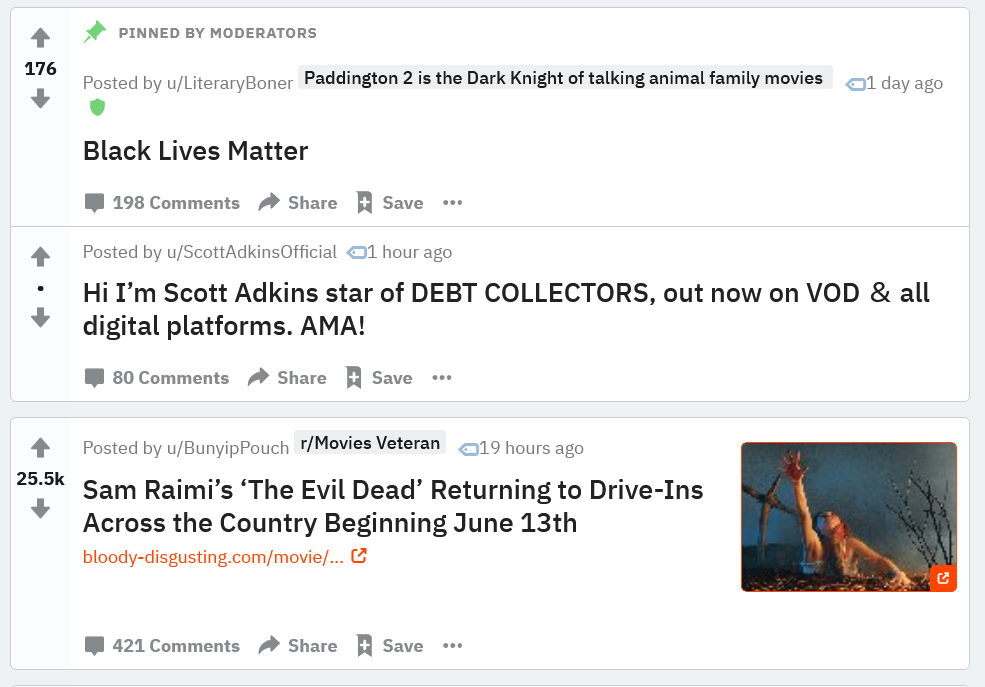Save the Black Lives Matter post

click(x=390, y=203)
